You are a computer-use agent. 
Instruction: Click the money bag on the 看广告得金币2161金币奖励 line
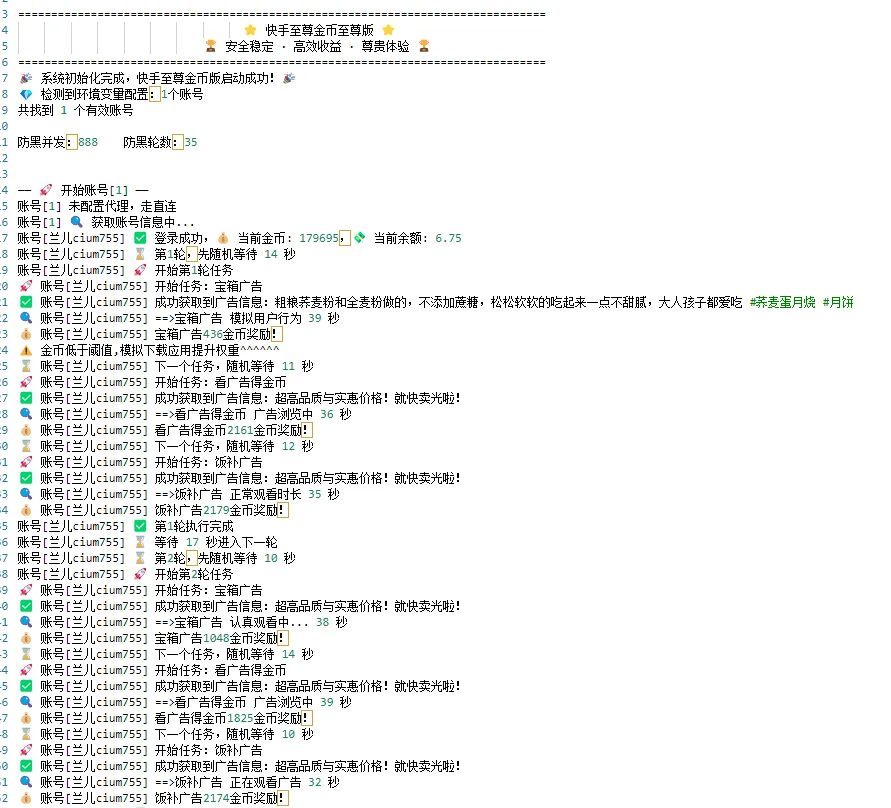[26, 430]
